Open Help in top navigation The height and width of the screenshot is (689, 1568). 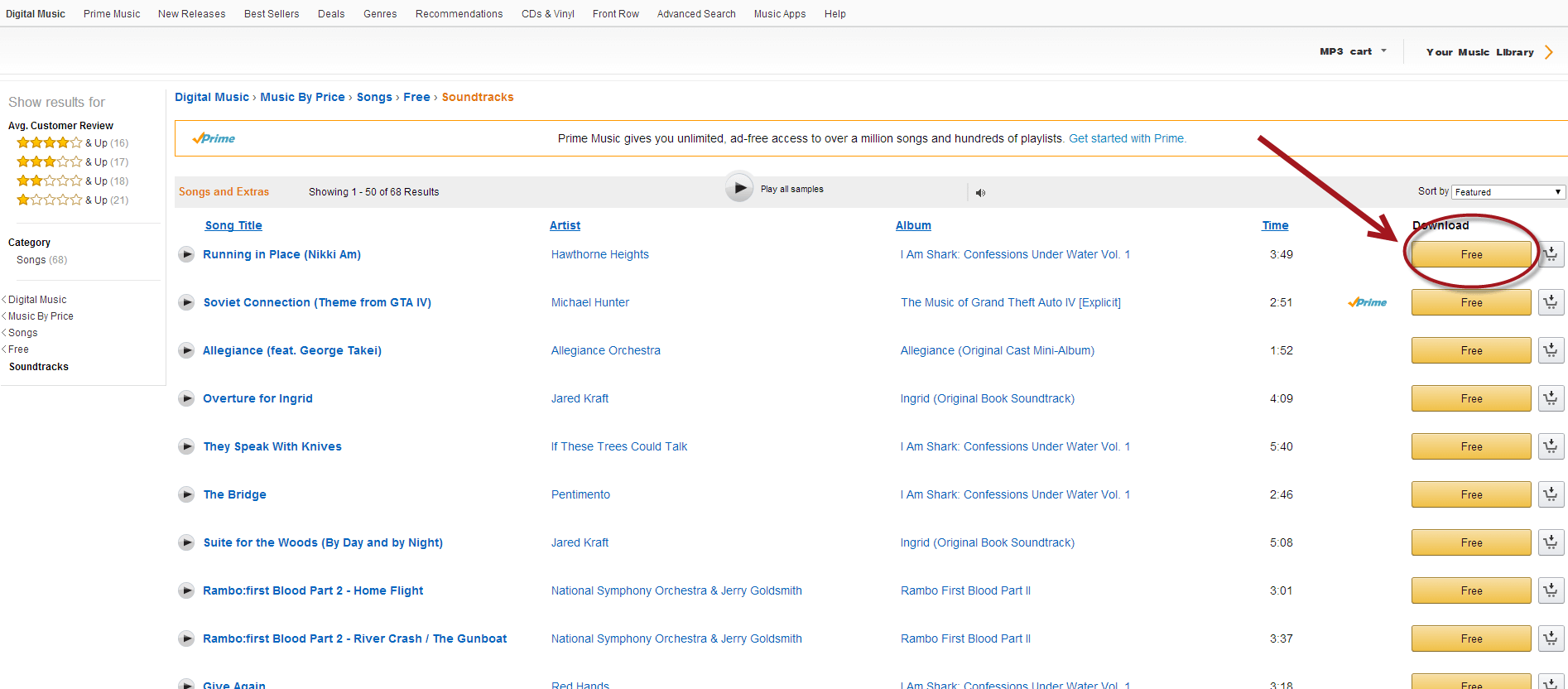[835, 14]
